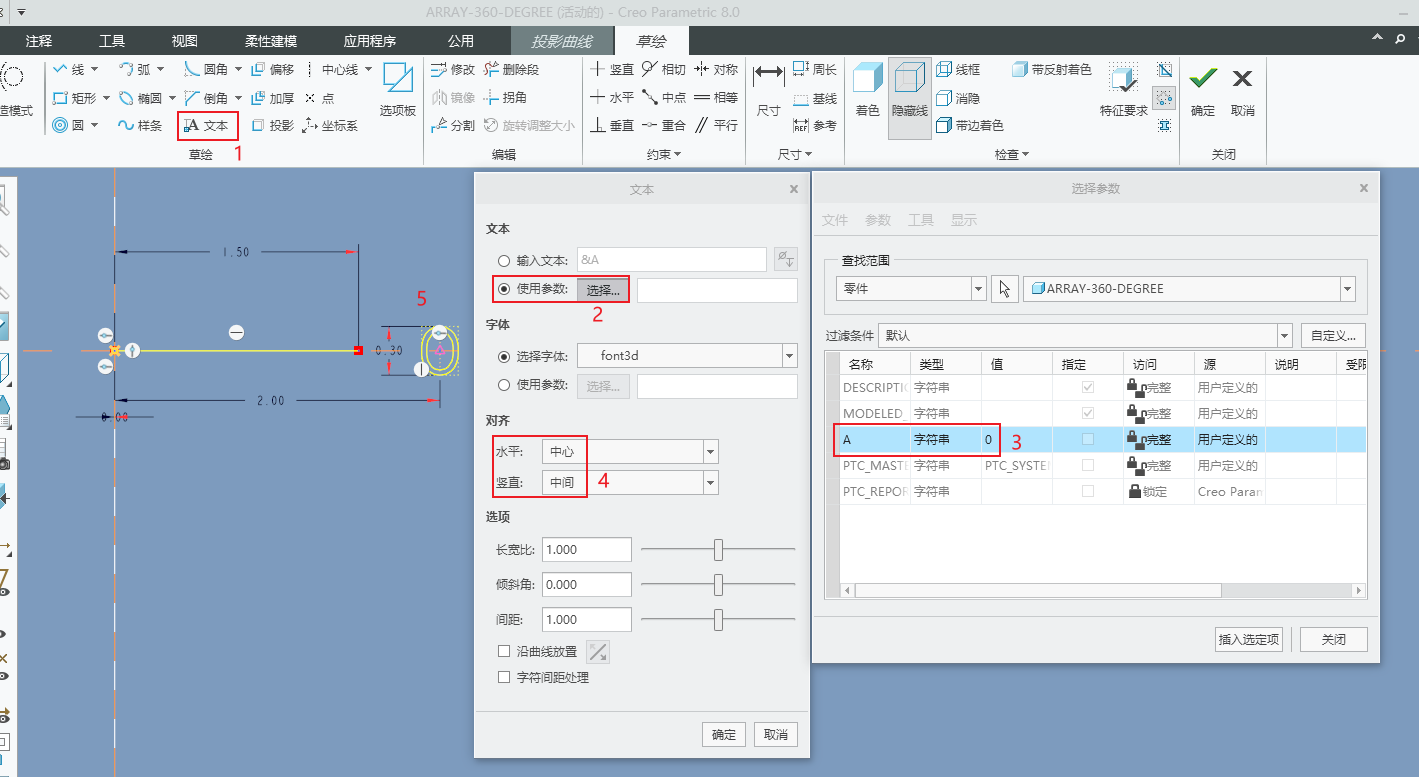This screenshot has height=777, width=1419.
Task: Open 参数 menu in 选择参数 dialog
Action: (877, 220)
